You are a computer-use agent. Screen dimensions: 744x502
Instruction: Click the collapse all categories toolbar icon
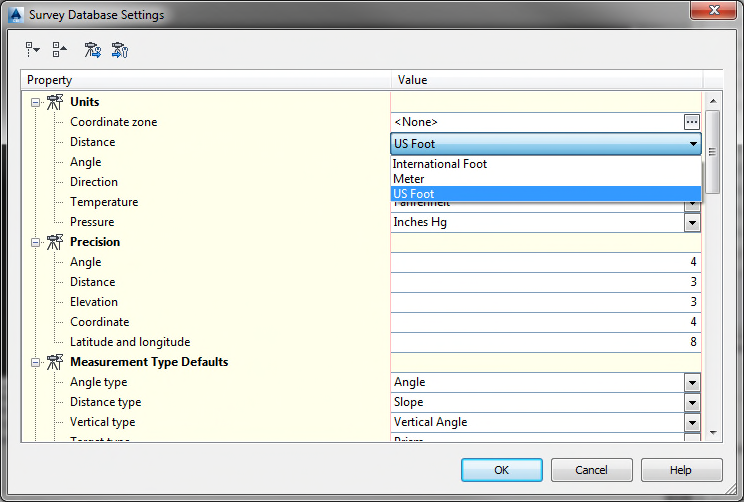click(60, 49)
